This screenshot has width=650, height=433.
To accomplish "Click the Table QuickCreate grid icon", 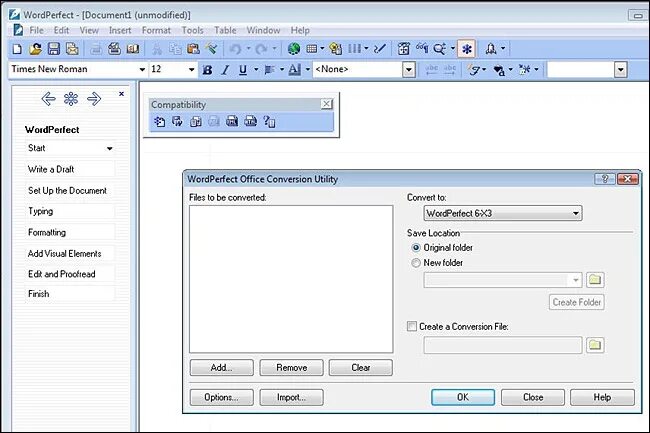I will pos(312,49).
